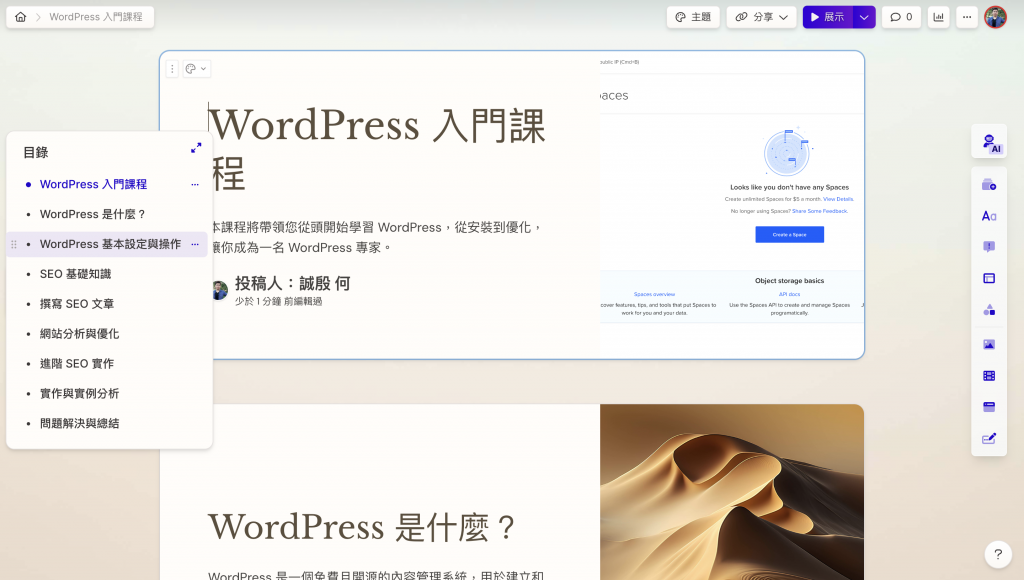Open the first card's options menu handle

pyautogui.click(x=172, y=69)
